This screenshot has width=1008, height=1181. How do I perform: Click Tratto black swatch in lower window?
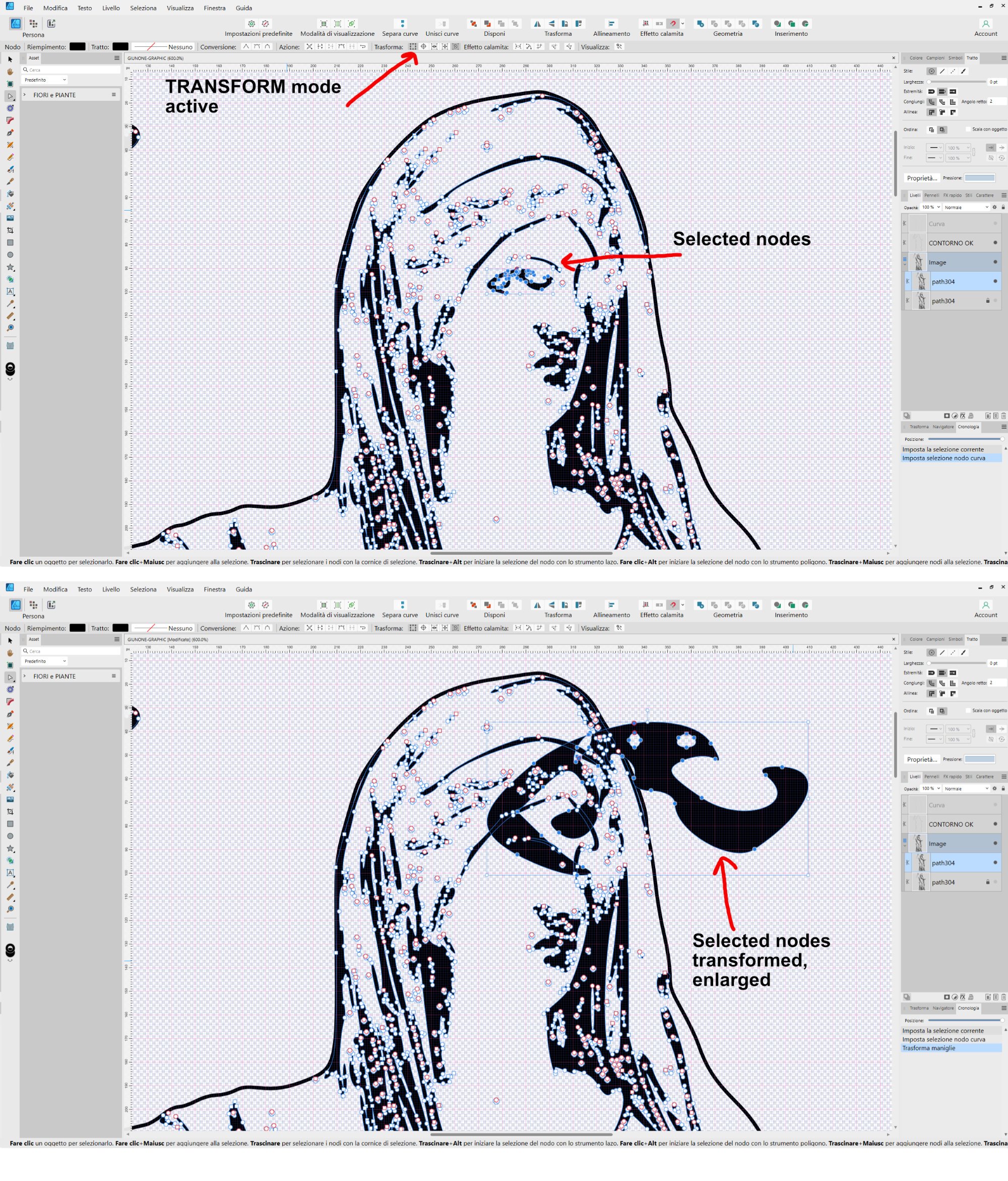(120, 628)
